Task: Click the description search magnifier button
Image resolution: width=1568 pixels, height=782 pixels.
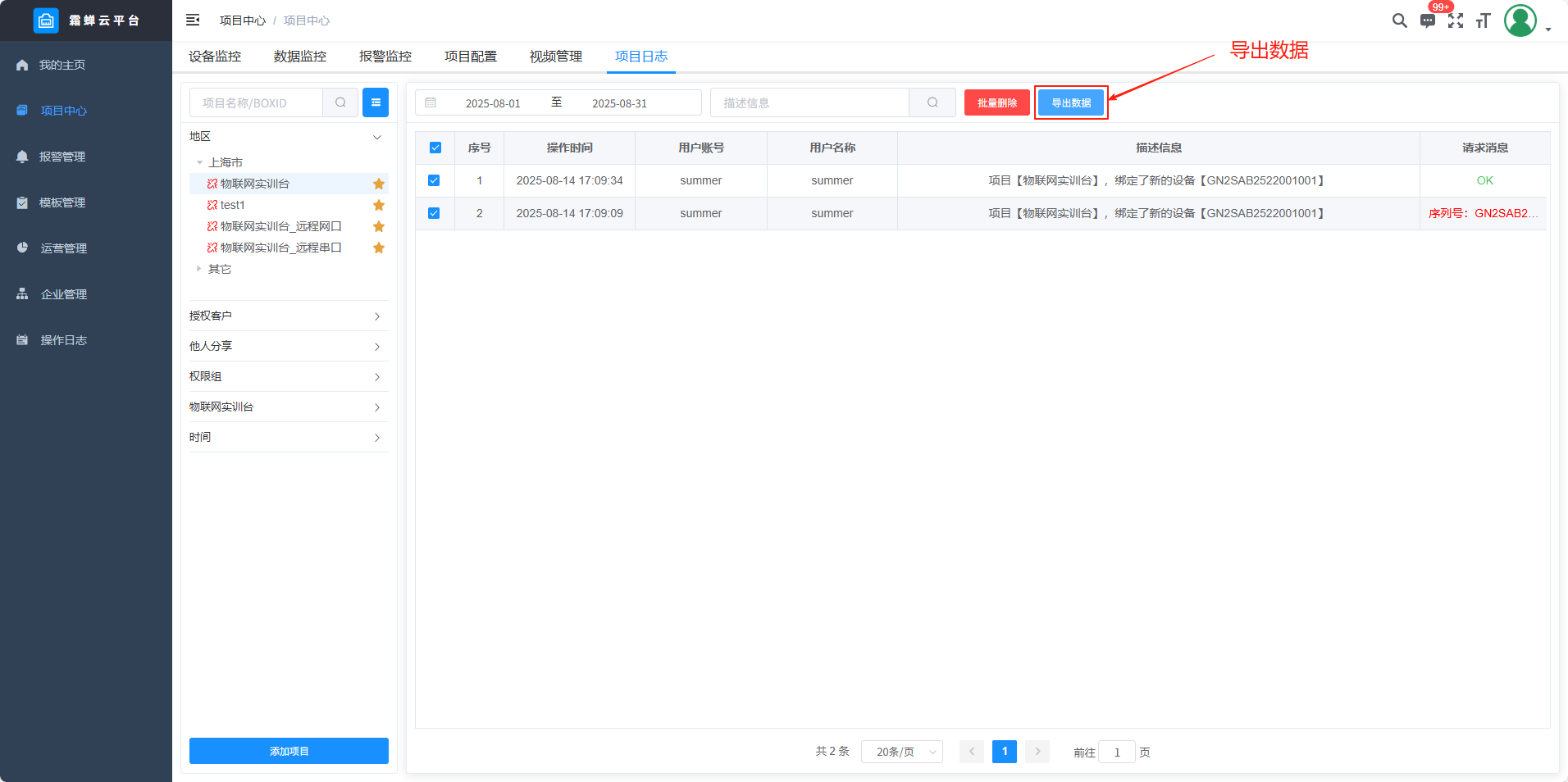Action: 932,102
